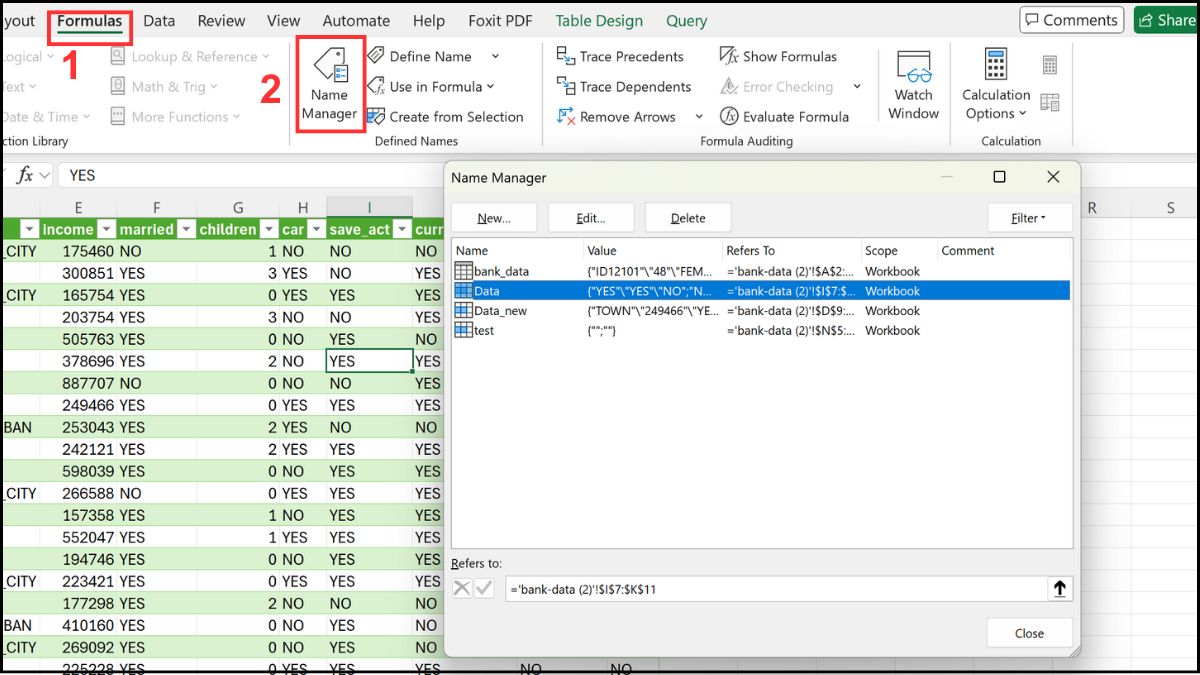This screenshot has width=1200, height=675.
Task: Collapse the Refers to field with the arrow
Action: coord(1059,588)
